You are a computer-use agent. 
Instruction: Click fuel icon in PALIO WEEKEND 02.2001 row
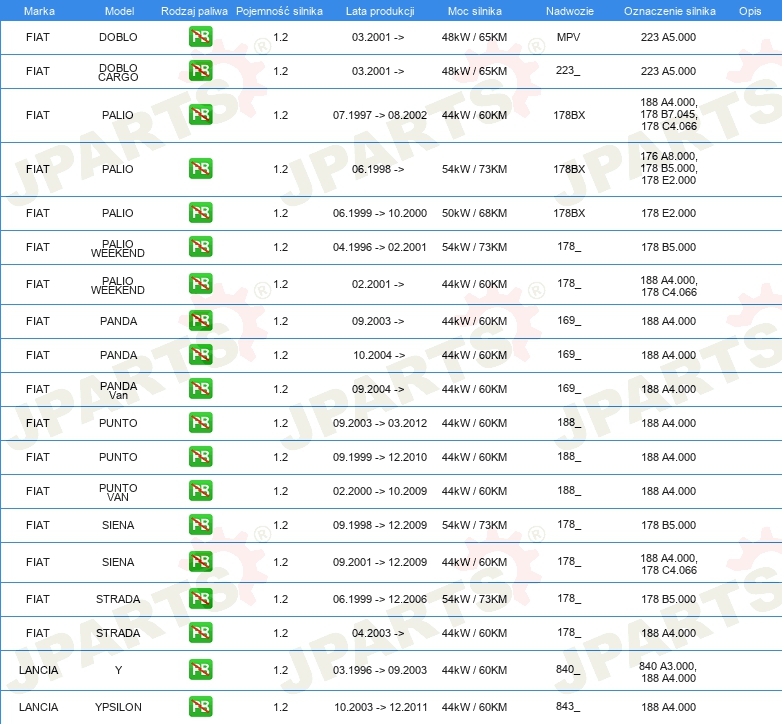(200, 284)
